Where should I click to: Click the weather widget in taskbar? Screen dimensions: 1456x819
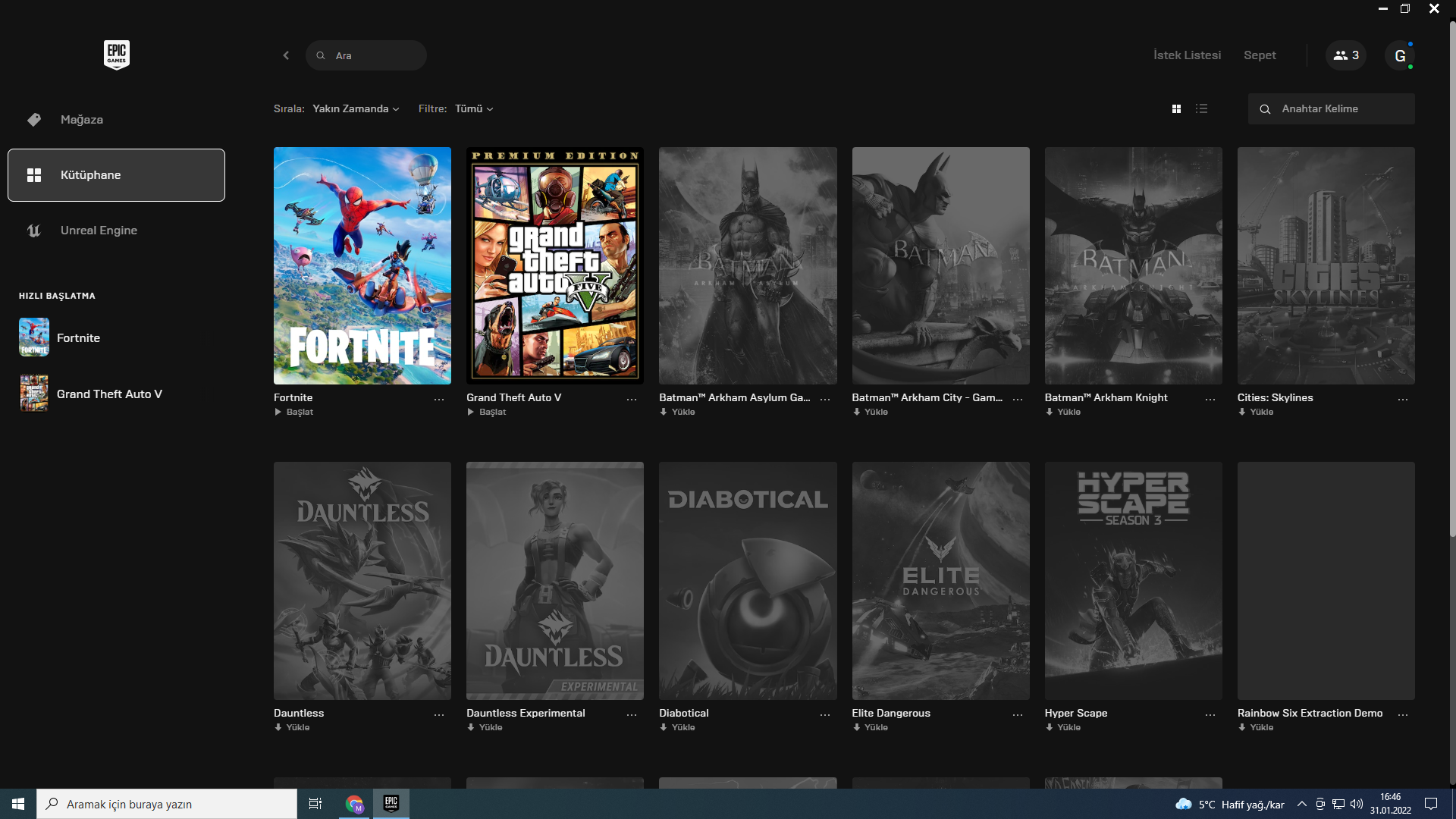[1230, 804]
